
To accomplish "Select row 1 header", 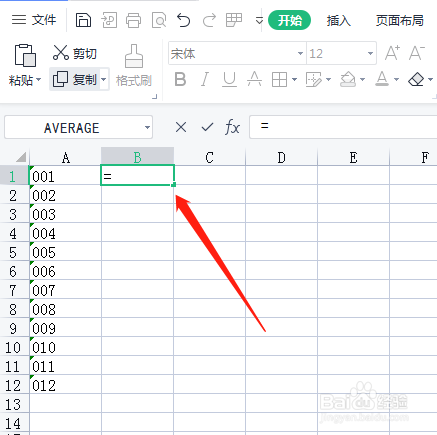I will (x=14, y=176).
